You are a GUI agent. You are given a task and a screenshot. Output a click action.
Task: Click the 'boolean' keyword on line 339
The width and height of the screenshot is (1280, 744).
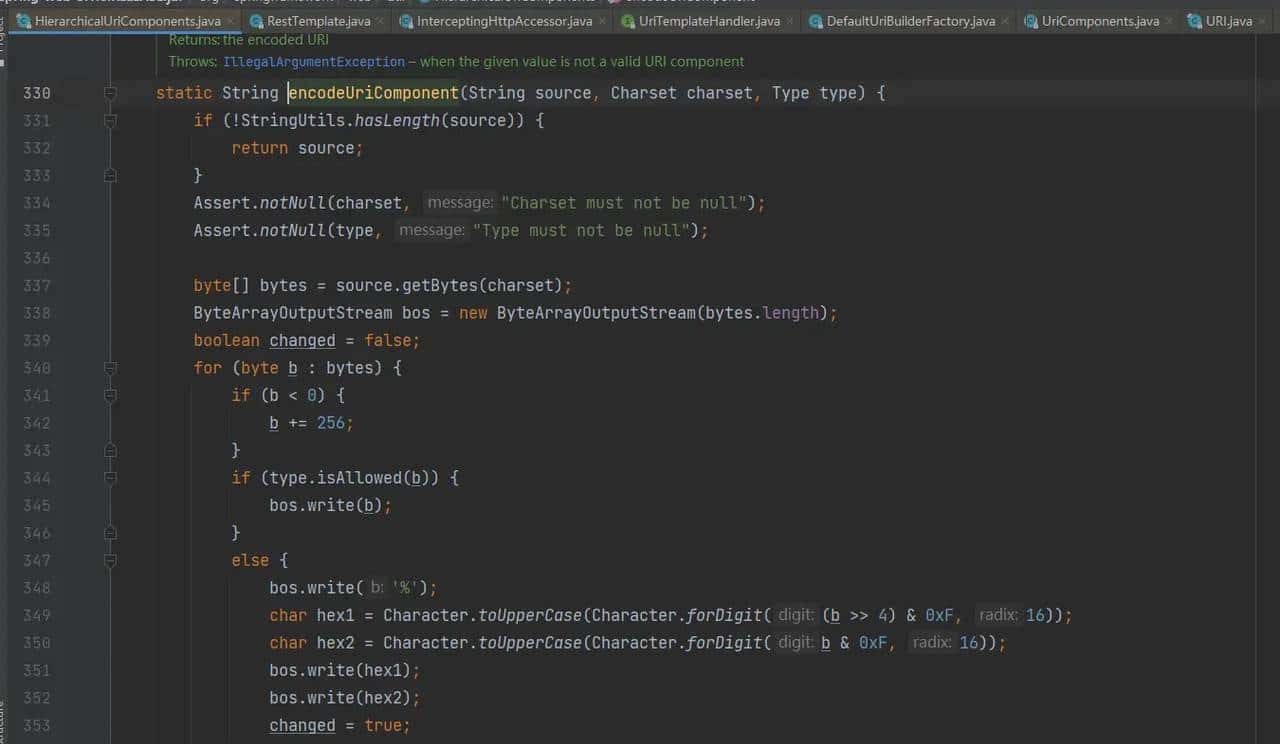pyautogui.click(x=227, y=340)
